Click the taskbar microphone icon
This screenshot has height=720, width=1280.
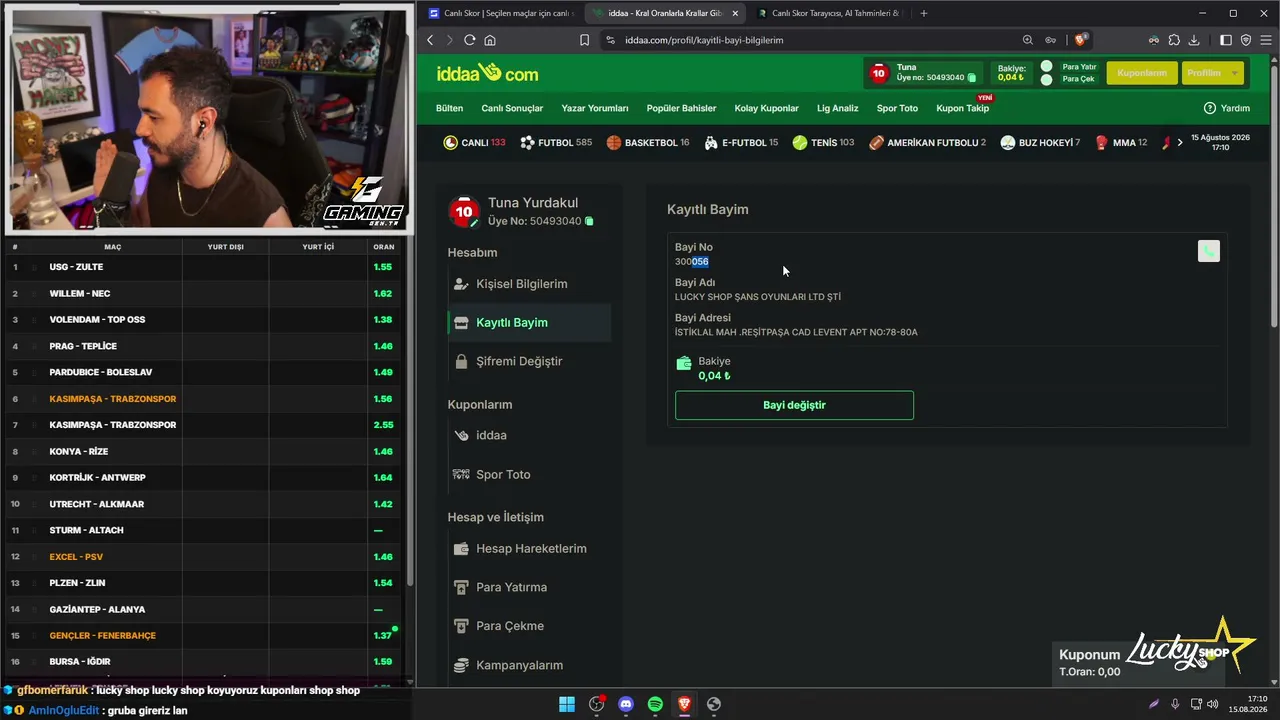pos(1175,704)
